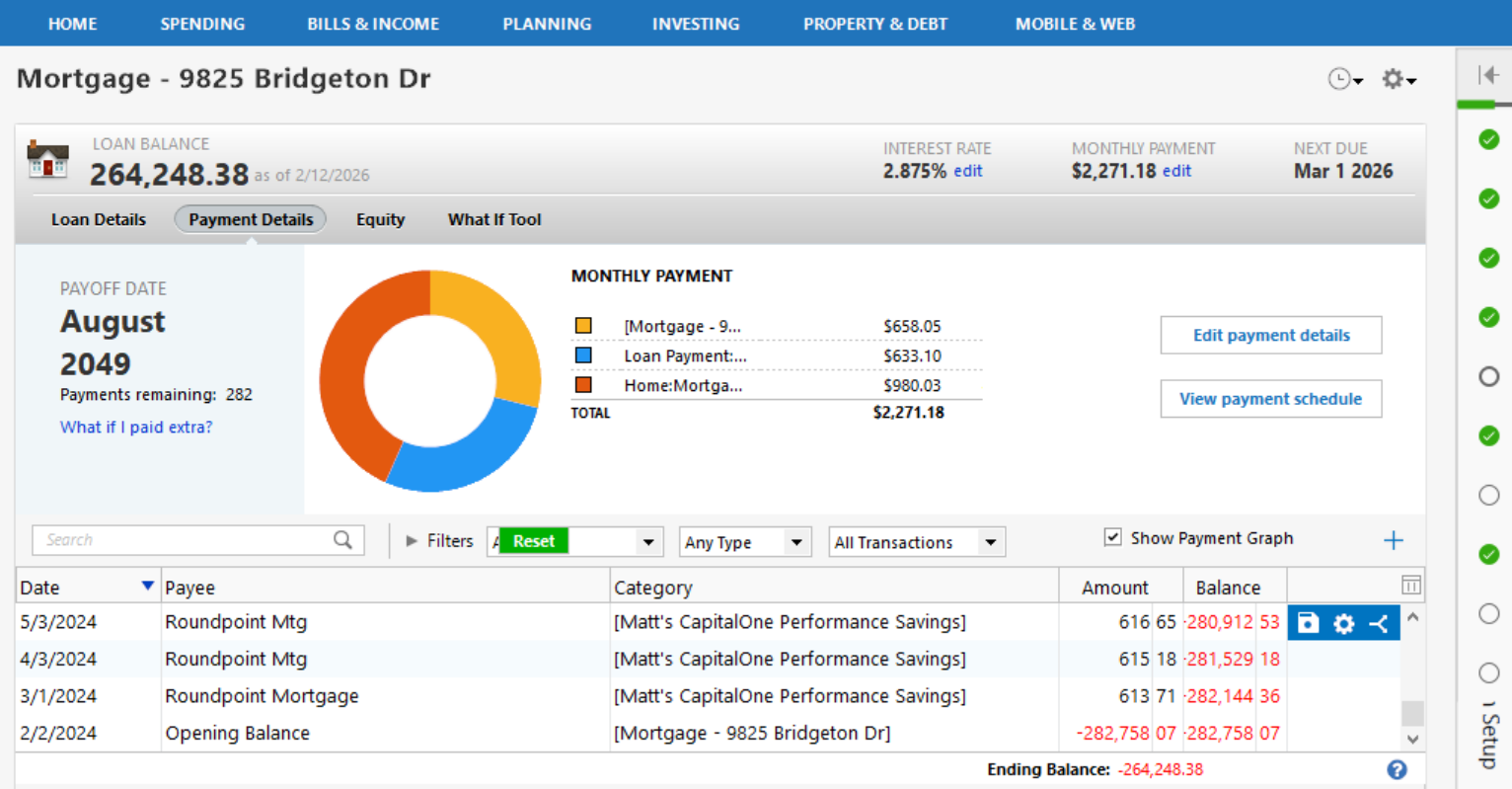Image resolution: width=1512 pixels, height=789 pixels.
Task: Open the transaction gear options icon
Action: [1343, 623]
